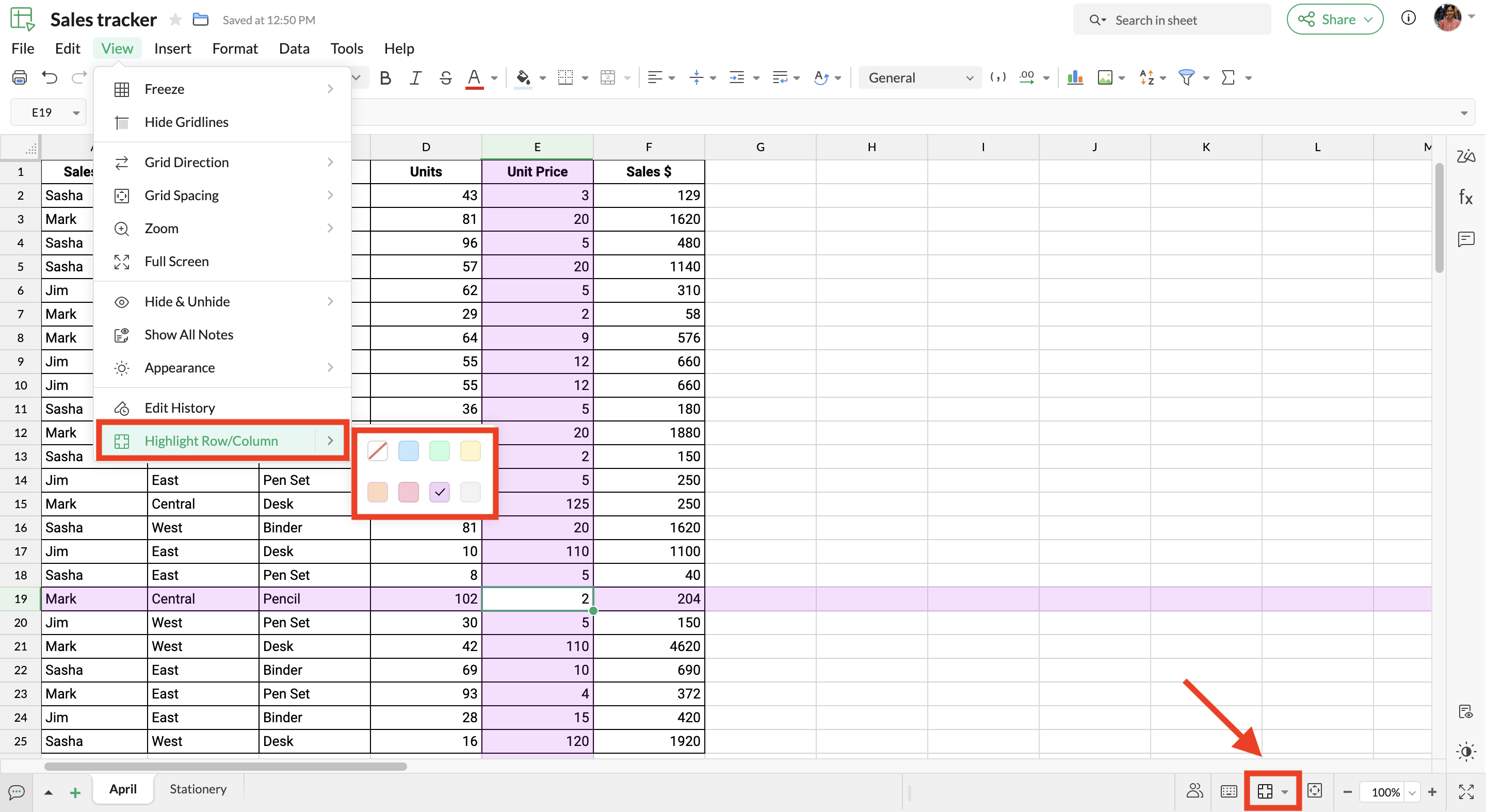1486x812 pixels.
Task: Choose the light blue highlight color
Action: tap(409, 451)
